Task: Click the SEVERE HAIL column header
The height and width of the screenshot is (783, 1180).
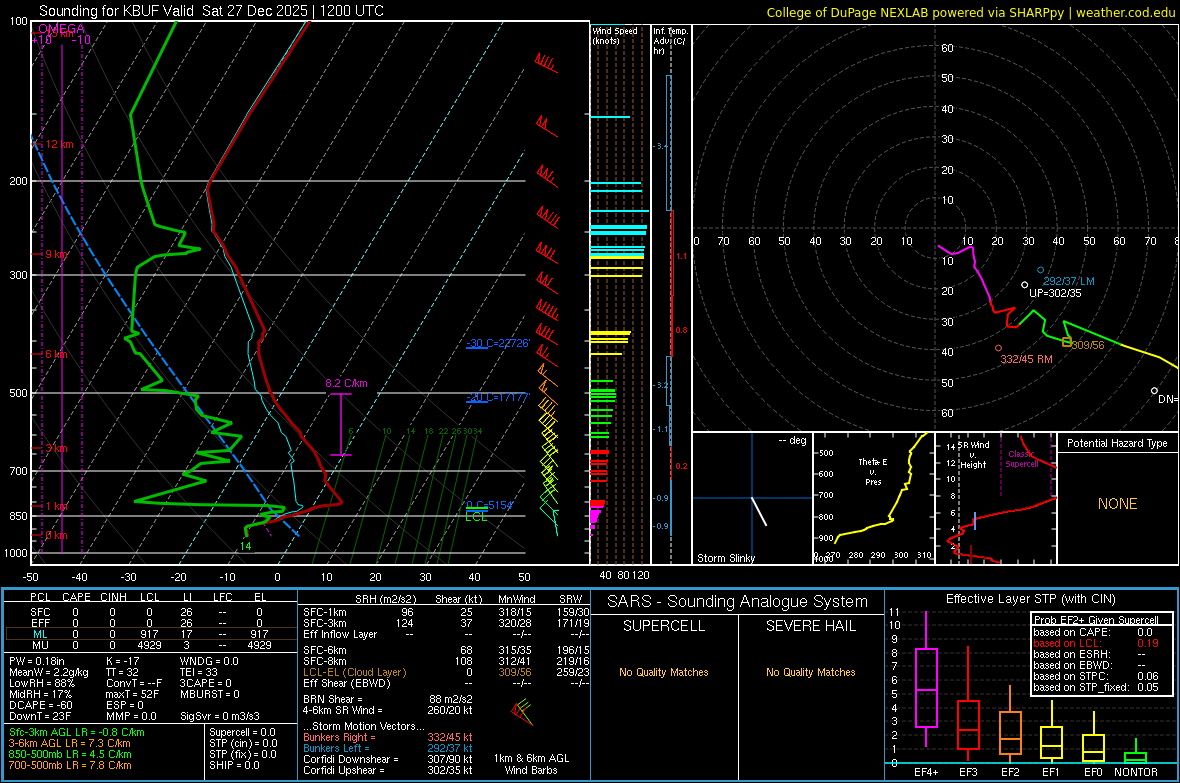Action: coord(810,626)
